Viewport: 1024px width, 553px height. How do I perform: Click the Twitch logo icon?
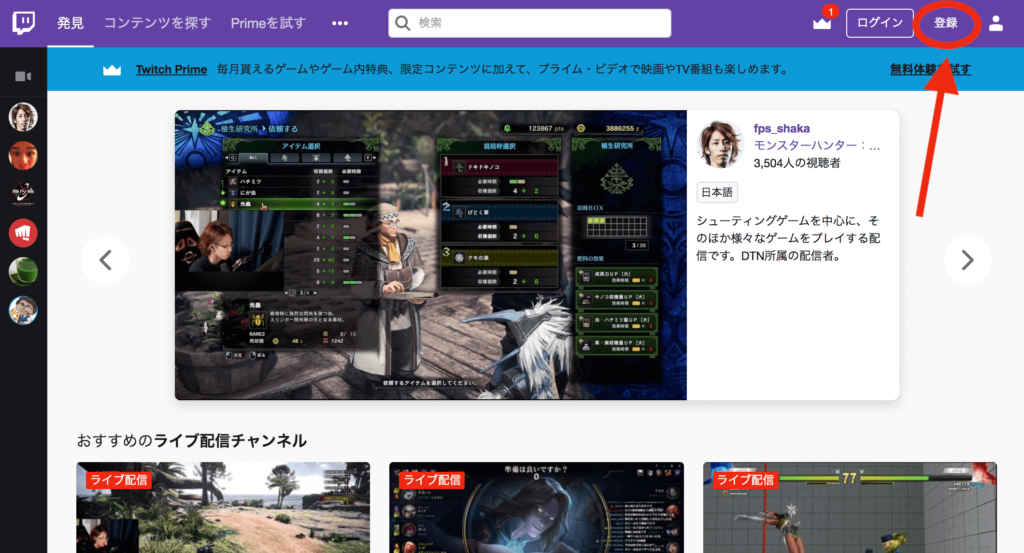[x=24, y=23]
